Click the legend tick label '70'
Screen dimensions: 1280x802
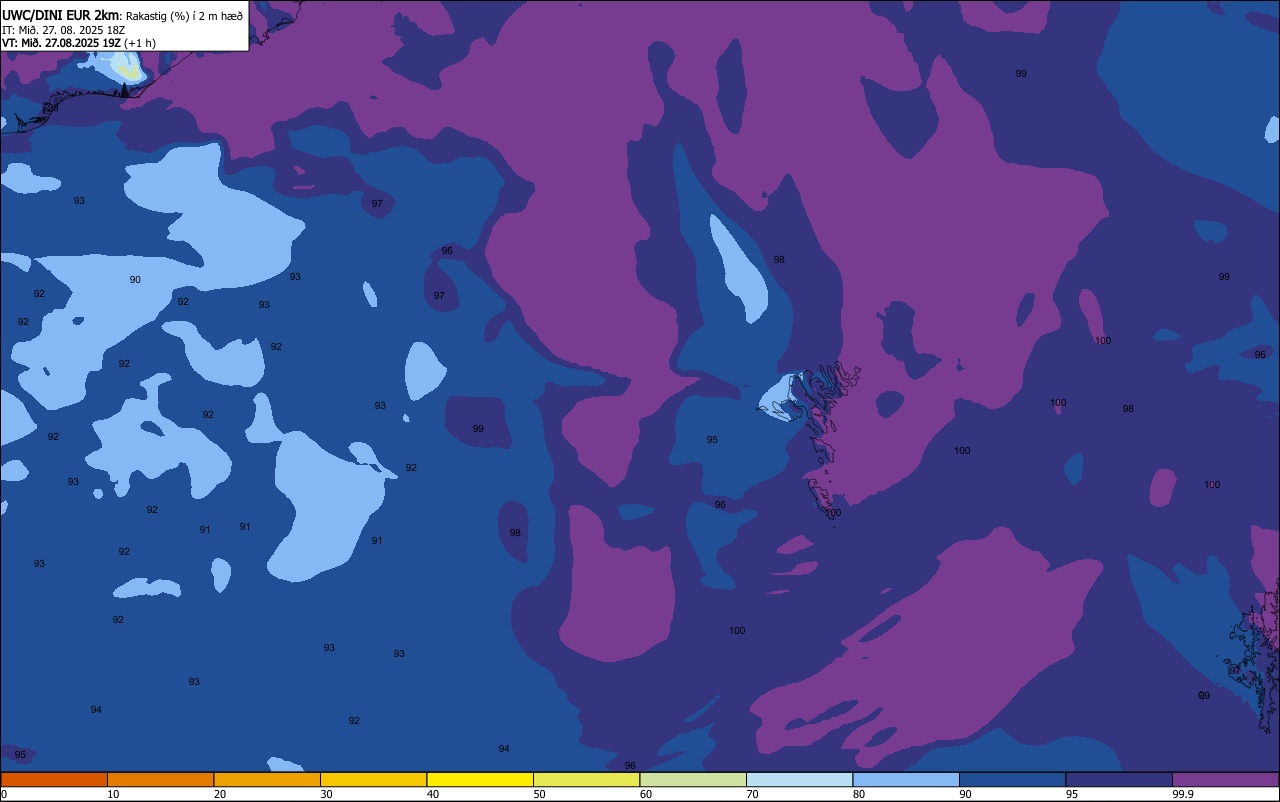(x=752, y=794)
